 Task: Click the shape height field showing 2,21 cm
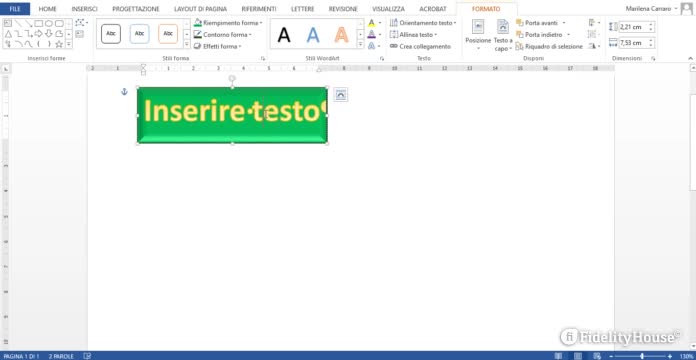point(633,27)
